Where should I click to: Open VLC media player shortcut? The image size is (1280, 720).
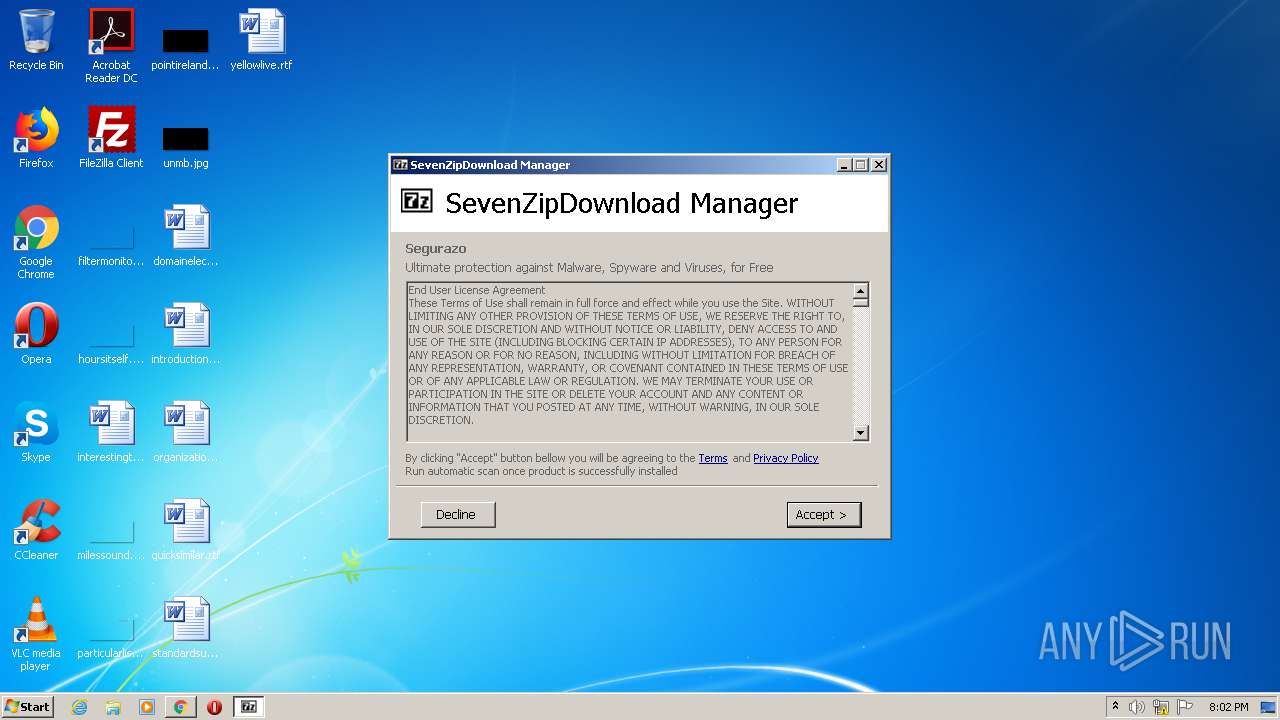pyautogui.click(x=36, y=634)
